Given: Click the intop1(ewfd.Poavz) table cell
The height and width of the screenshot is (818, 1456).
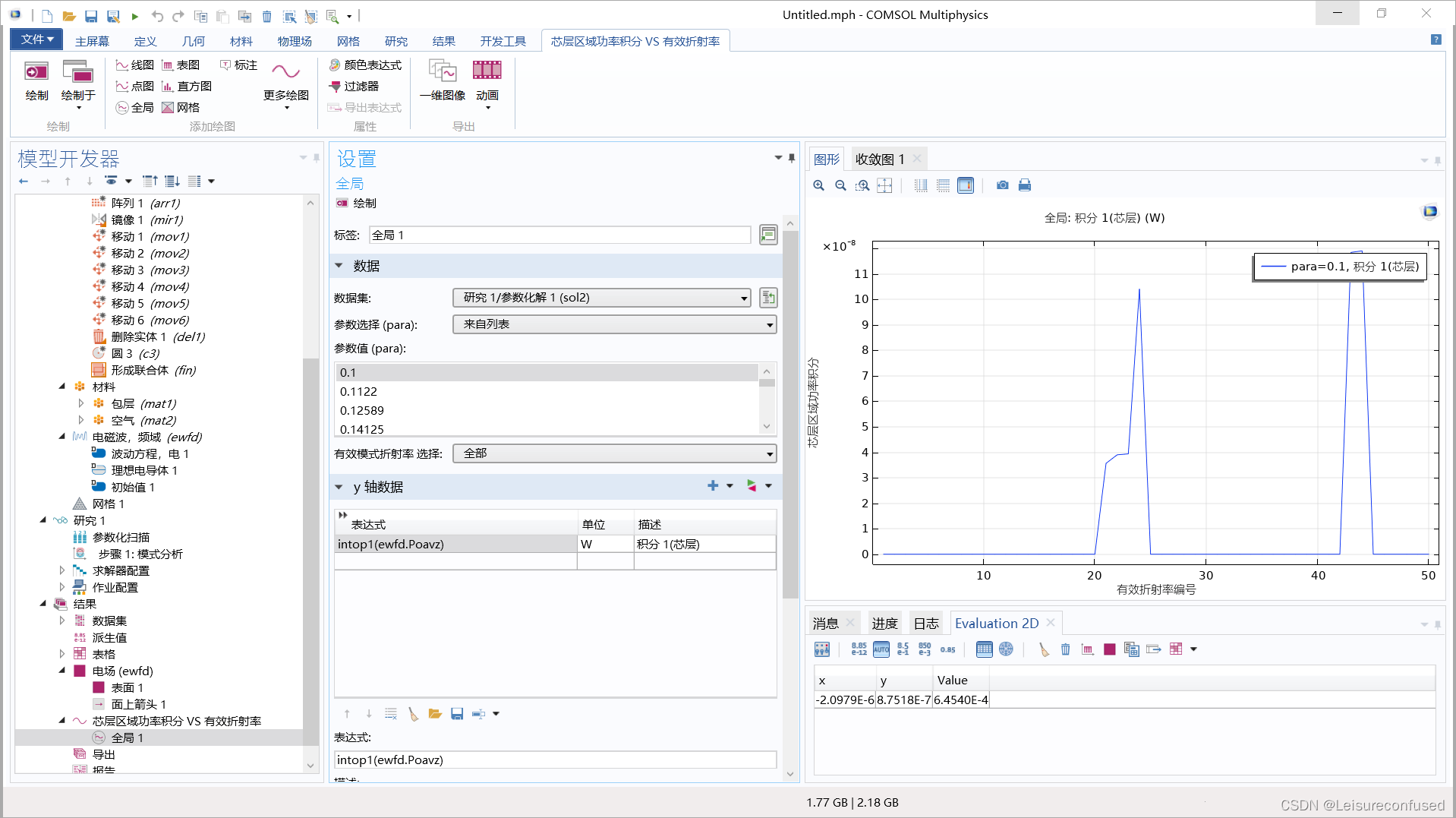Looking at the screenshot, I should point(456,544).
